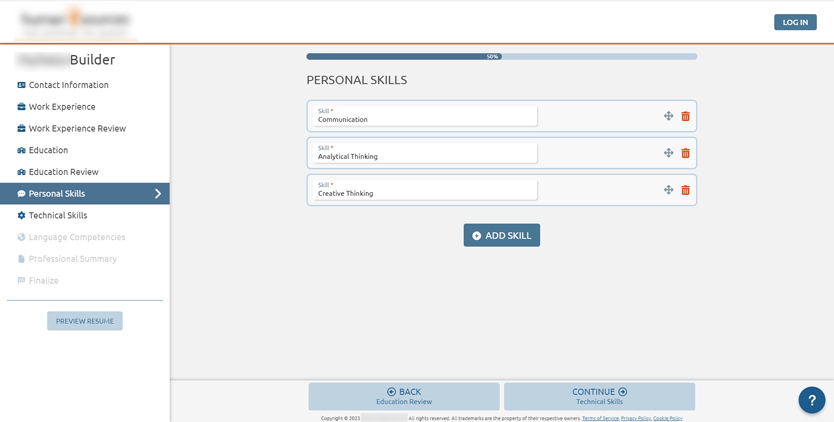Select Education Review from the sidebar

[63, 172]
